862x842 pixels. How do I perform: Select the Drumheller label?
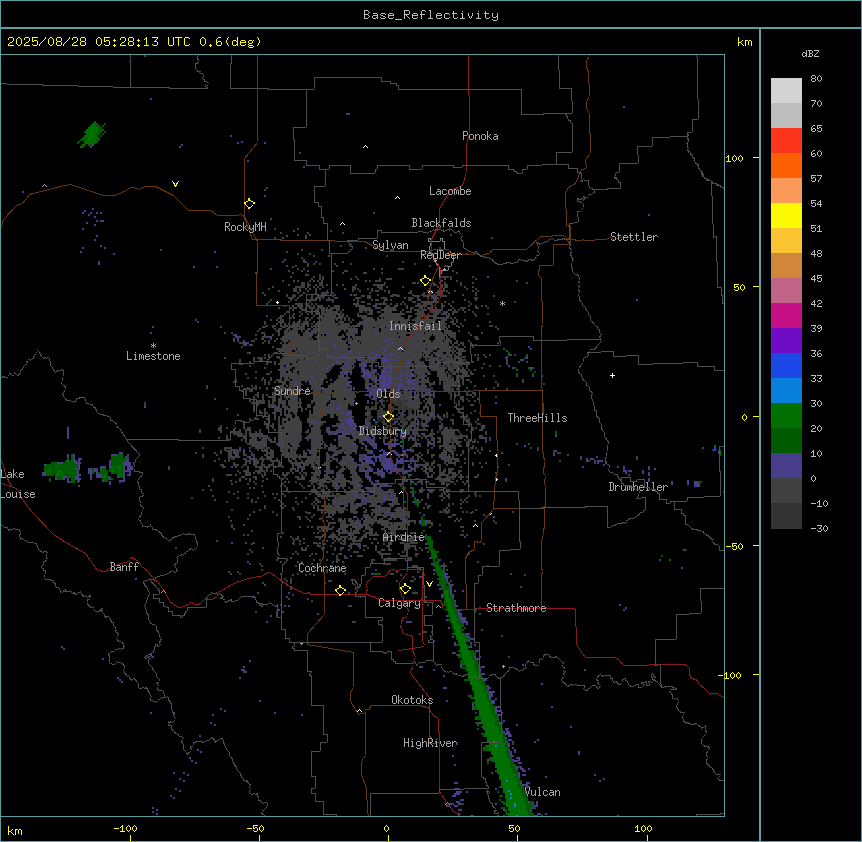click(x=638, y=487)
